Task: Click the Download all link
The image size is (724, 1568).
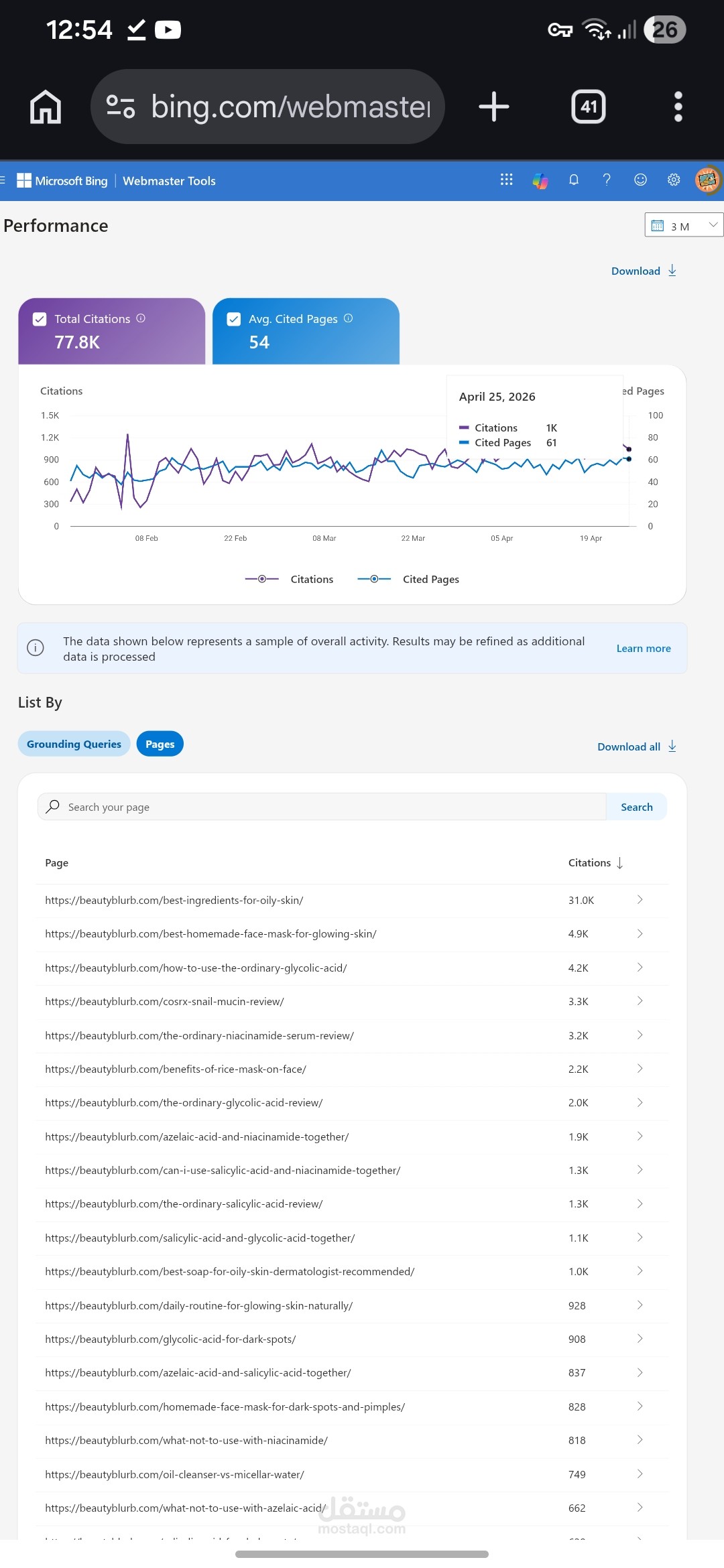Action: click(x=637, y=746)
